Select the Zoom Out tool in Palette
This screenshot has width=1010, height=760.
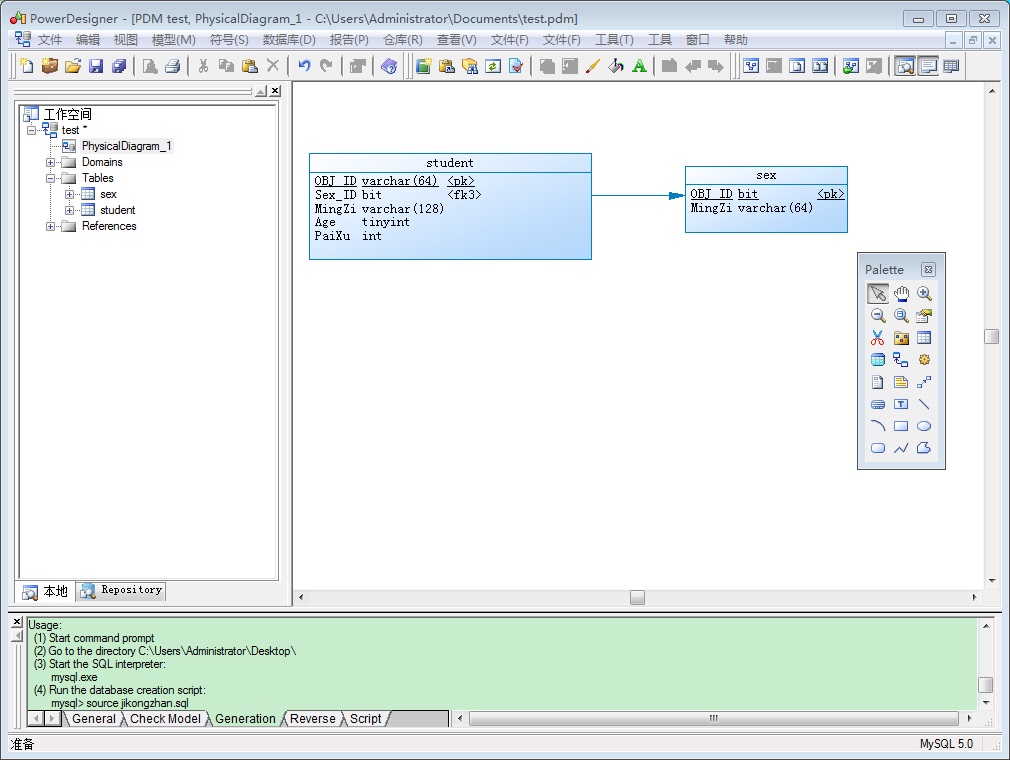pos(878,316)
